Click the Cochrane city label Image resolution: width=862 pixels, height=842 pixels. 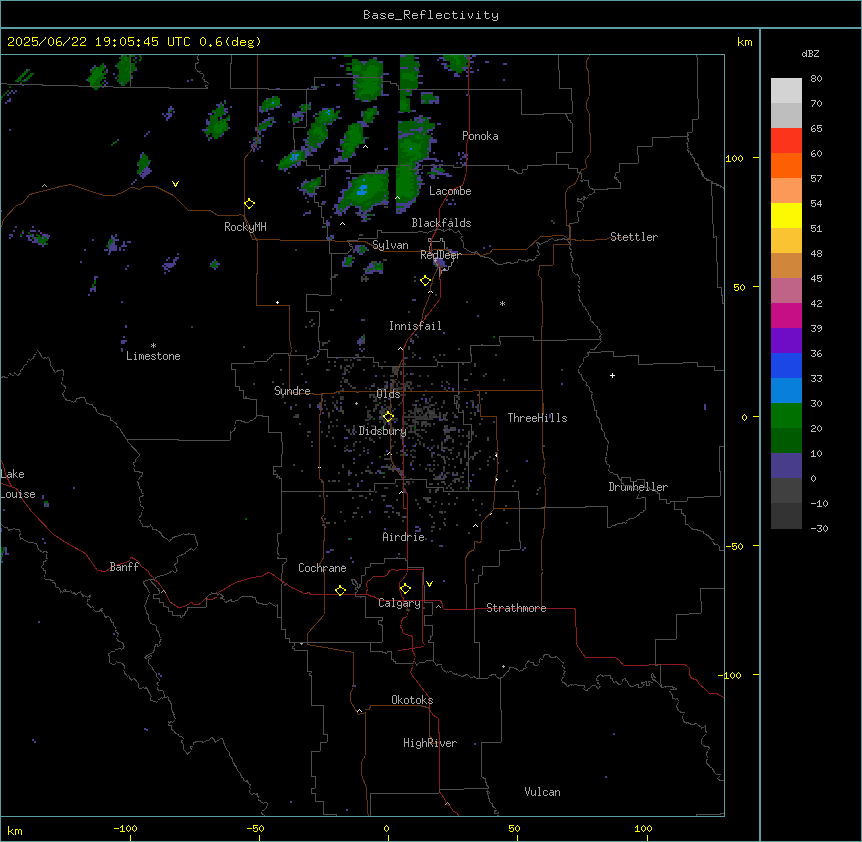coord(322,568)
